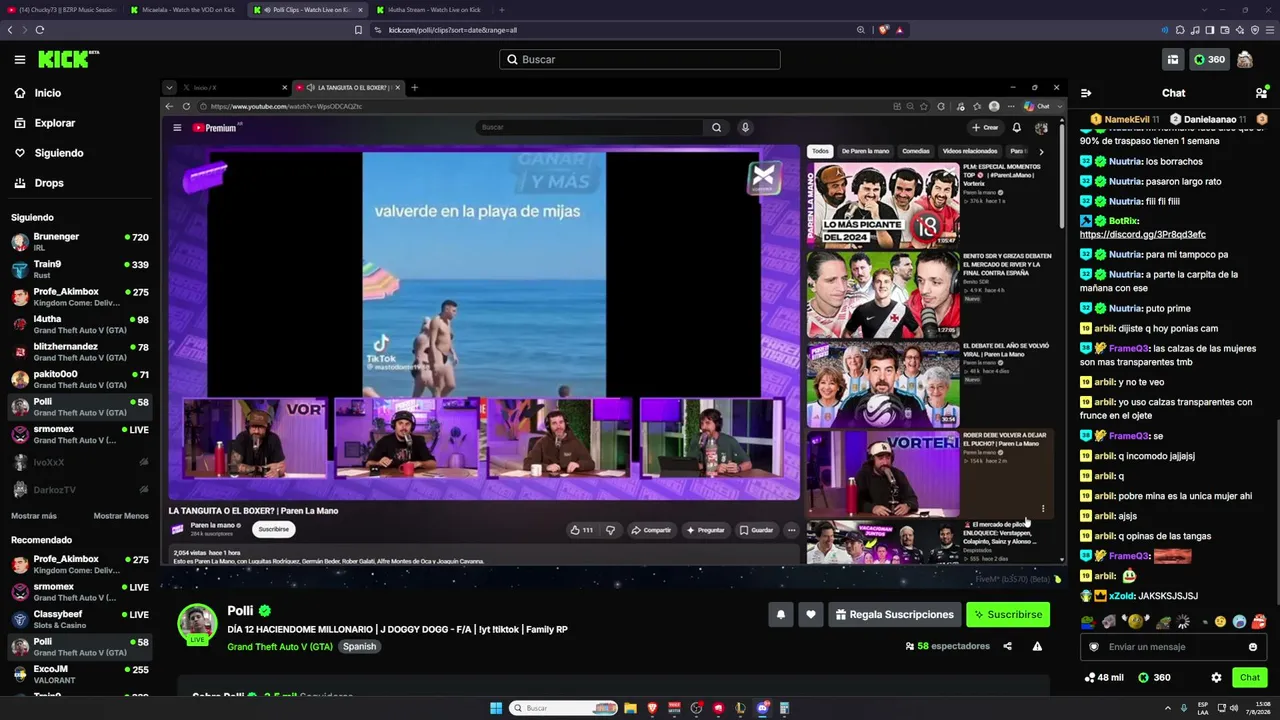Open the Windows Start menu
Viewport: 1280px width, 720px height.
(496, 708)
